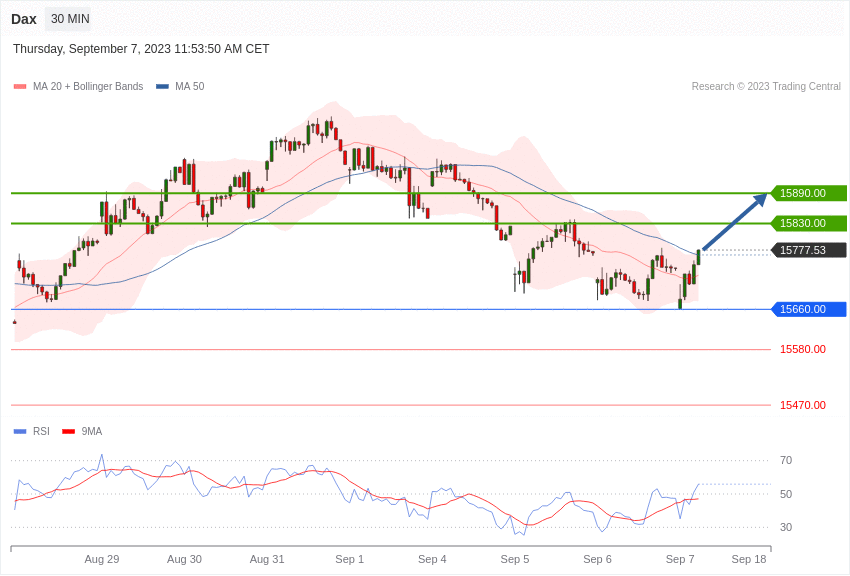Click the red 9MA legend swatch
Image resolution: width=850 pixels, height=576 pixels.
(x=68, y=432)
